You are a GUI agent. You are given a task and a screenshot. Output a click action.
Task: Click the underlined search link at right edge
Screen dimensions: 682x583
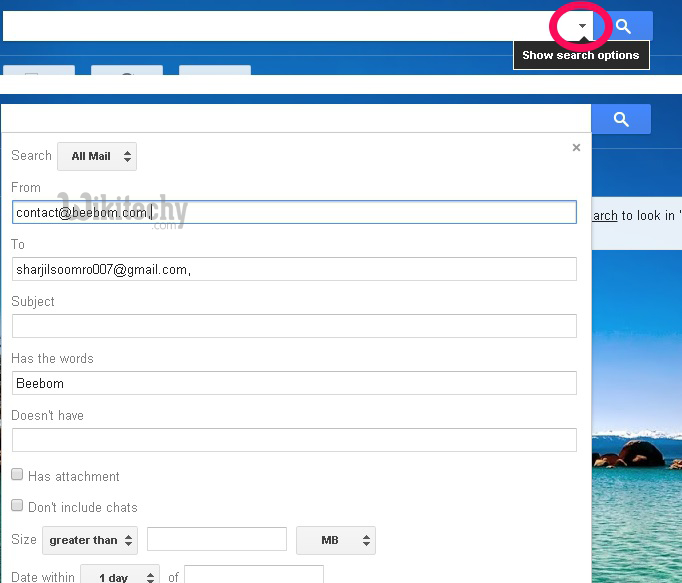[x=604, y=215]
